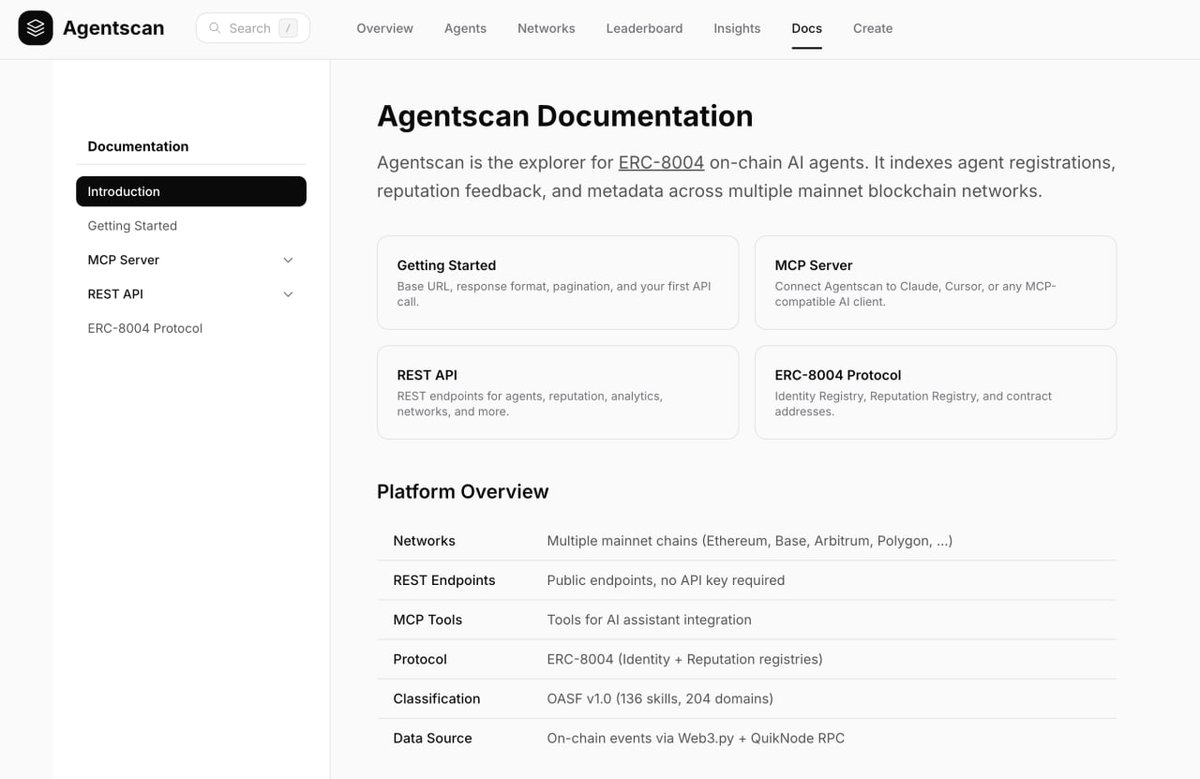Open the Getting Started card

tap(558, 283)
